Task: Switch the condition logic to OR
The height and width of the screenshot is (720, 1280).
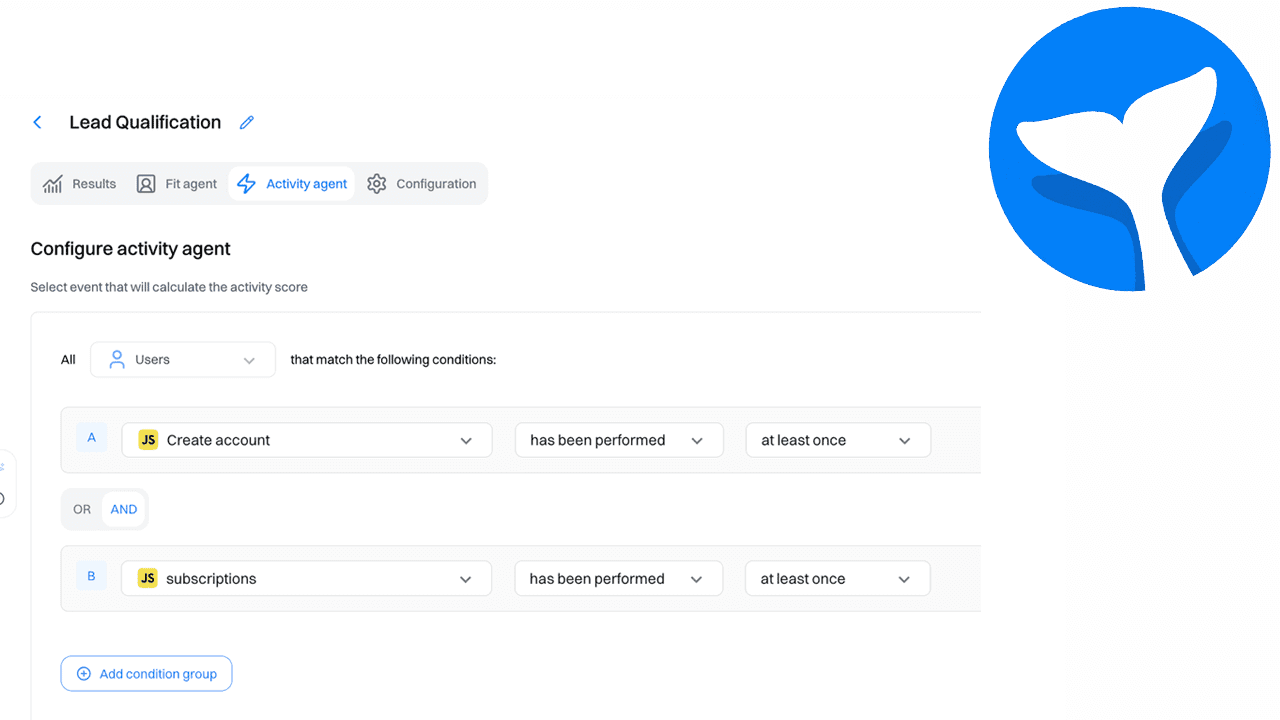Action: [x=81, y=509]
